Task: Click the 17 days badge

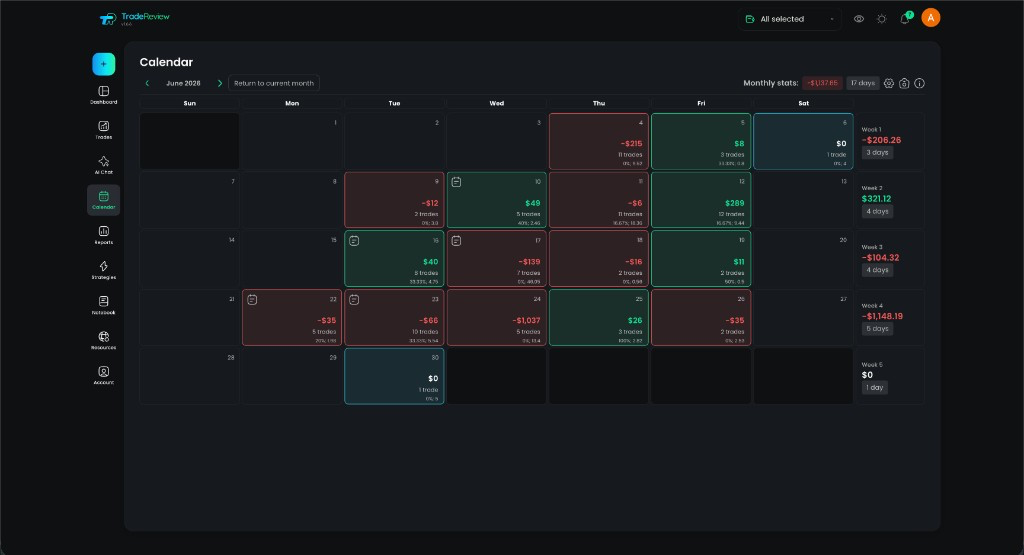Action: click(863, 83)
